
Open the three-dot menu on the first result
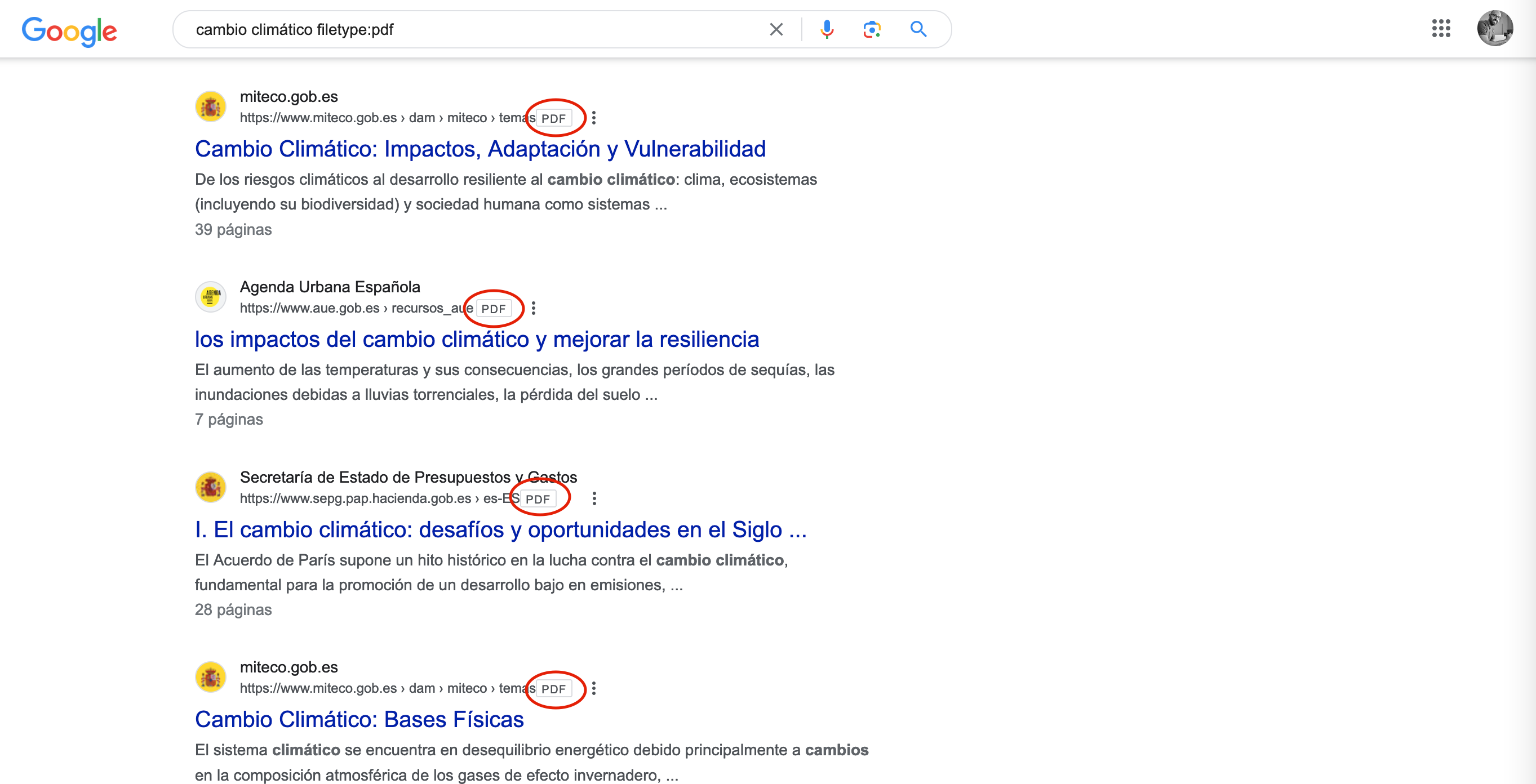[594, 118]
